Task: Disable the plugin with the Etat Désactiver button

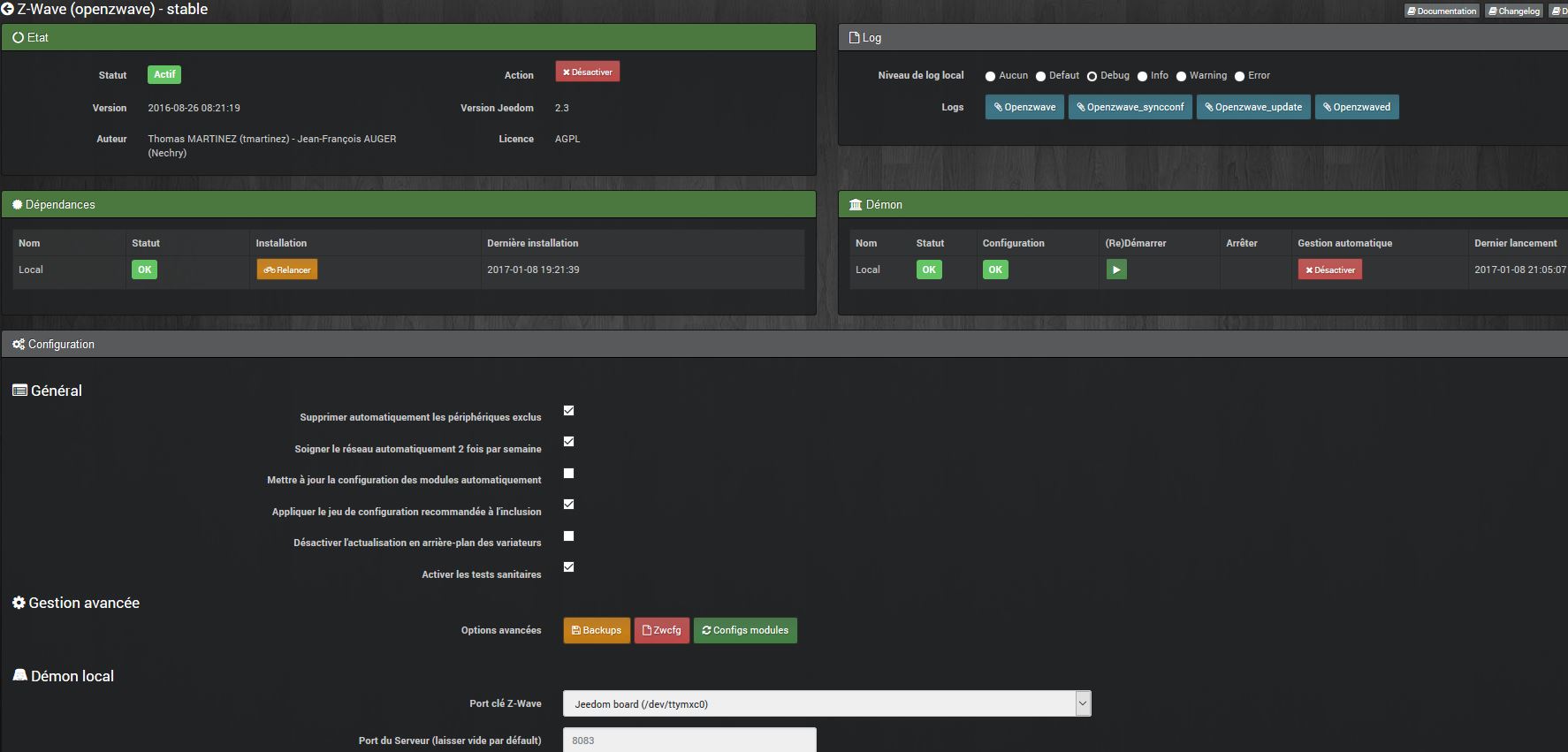Action: point(588,72)
